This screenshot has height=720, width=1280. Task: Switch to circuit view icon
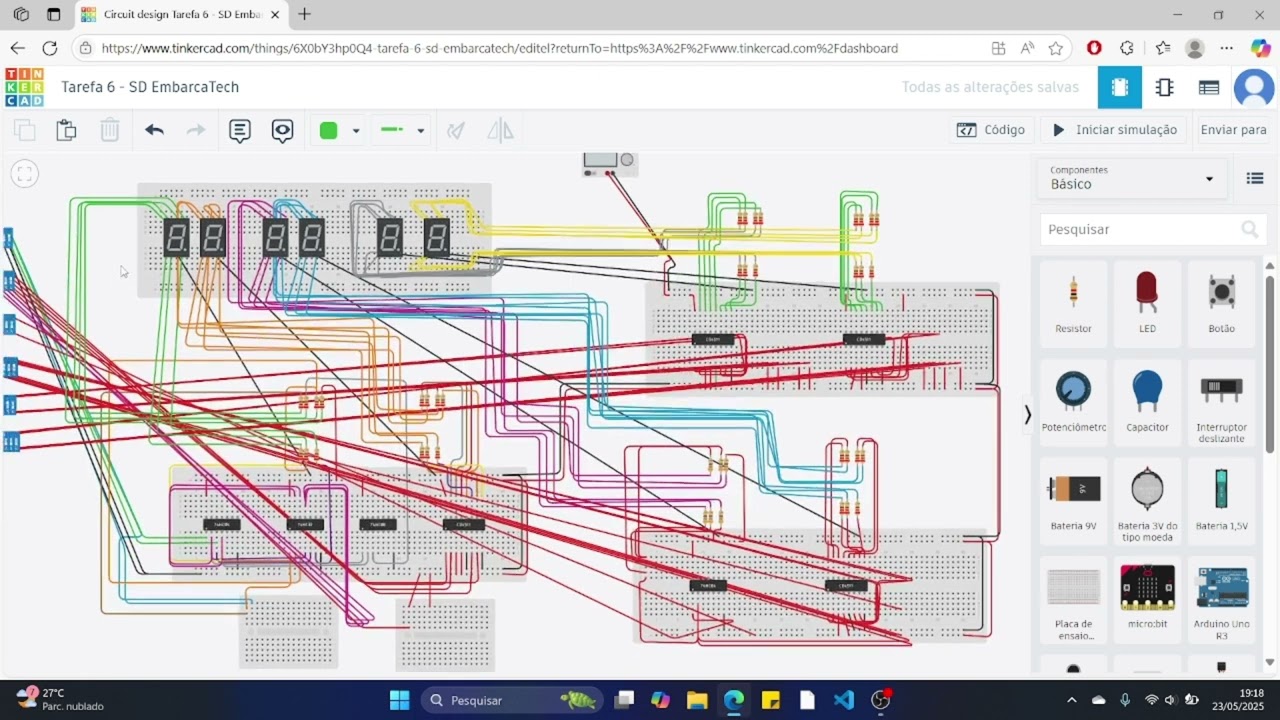(x=1120, y=87)
